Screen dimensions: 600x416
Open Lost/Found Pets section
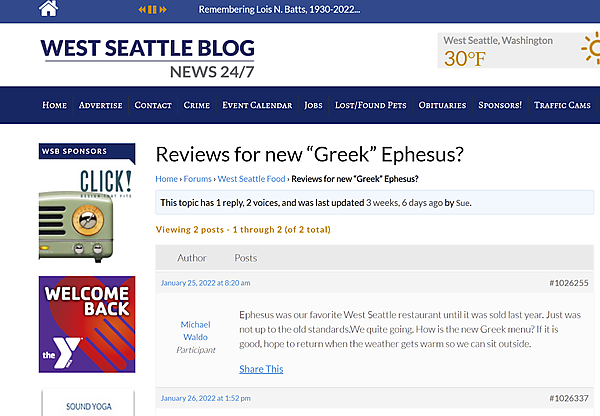point(372,105)
